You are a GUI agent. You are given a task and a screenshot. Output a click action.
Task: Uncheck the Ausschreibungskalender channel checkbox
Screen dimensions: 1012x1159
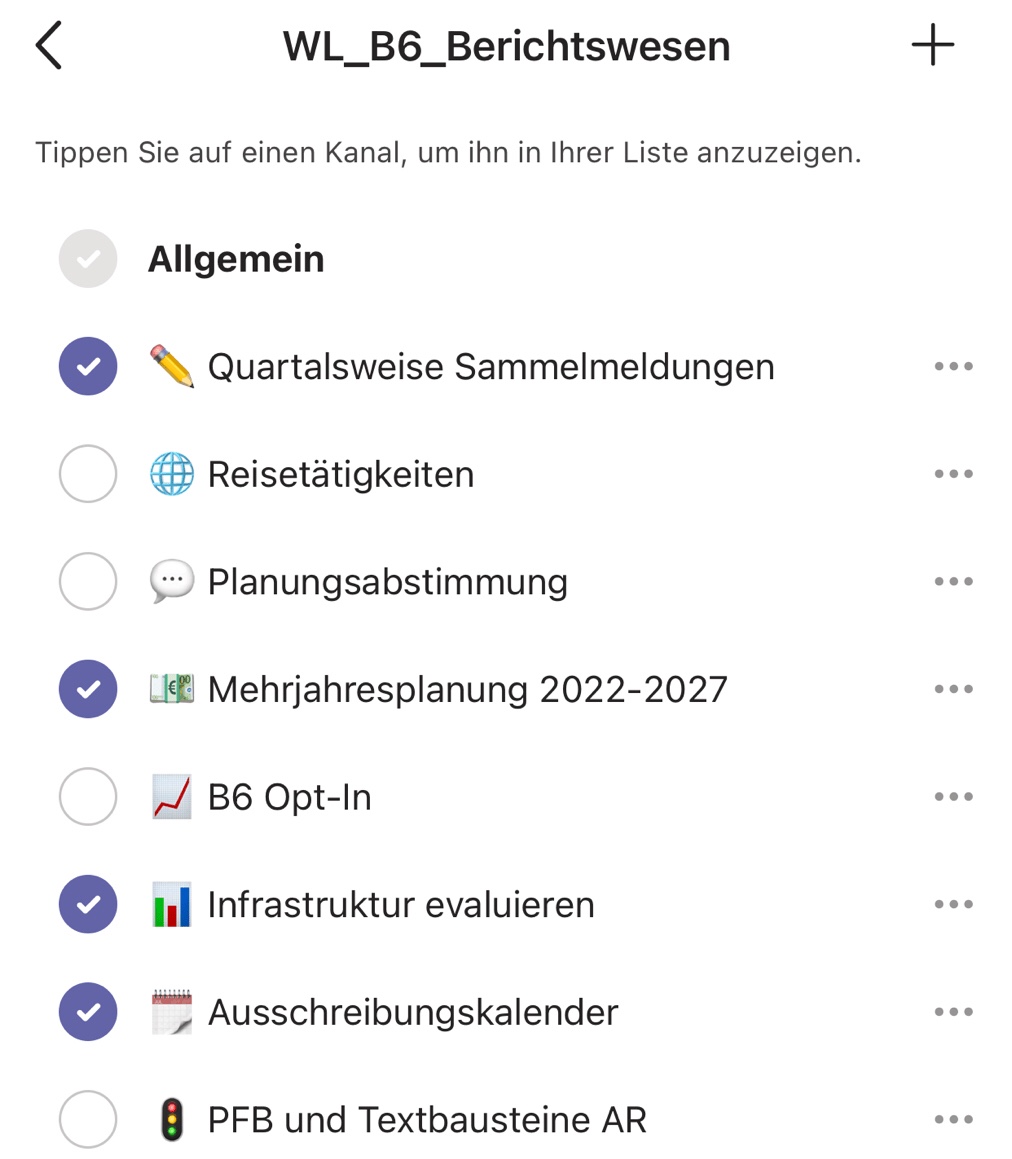pos(88,1012)
